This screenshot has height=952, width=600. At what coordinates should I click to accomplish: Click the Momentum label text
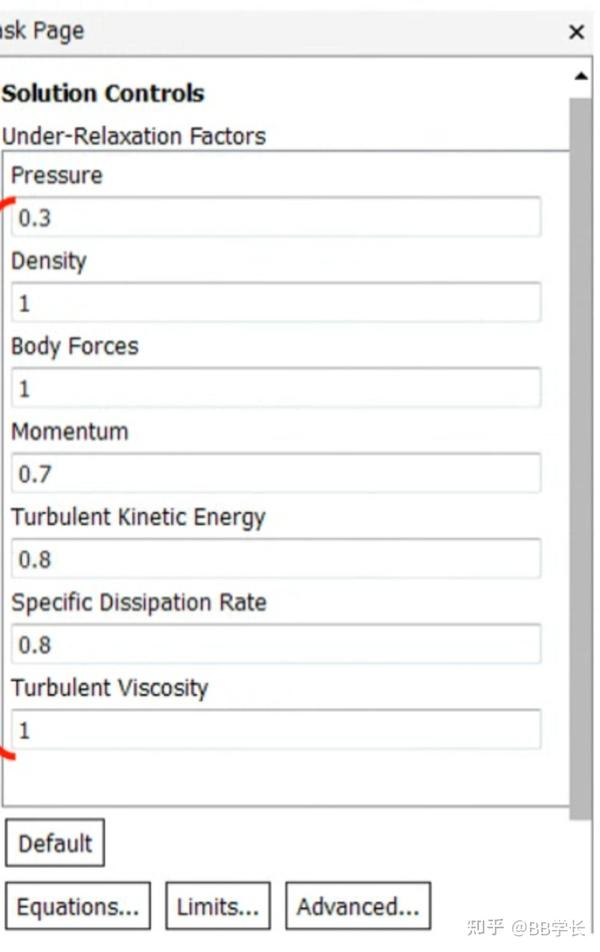pos(70,432)
